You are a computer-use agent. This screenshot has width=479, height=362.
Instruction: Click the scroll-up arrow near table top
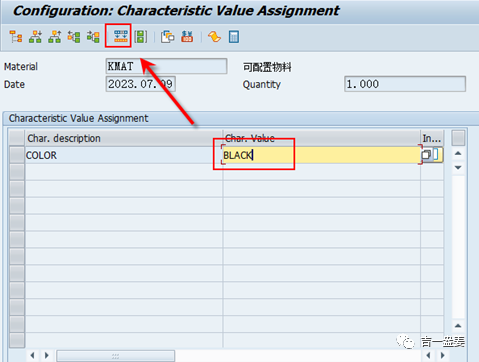pos(458,153)
